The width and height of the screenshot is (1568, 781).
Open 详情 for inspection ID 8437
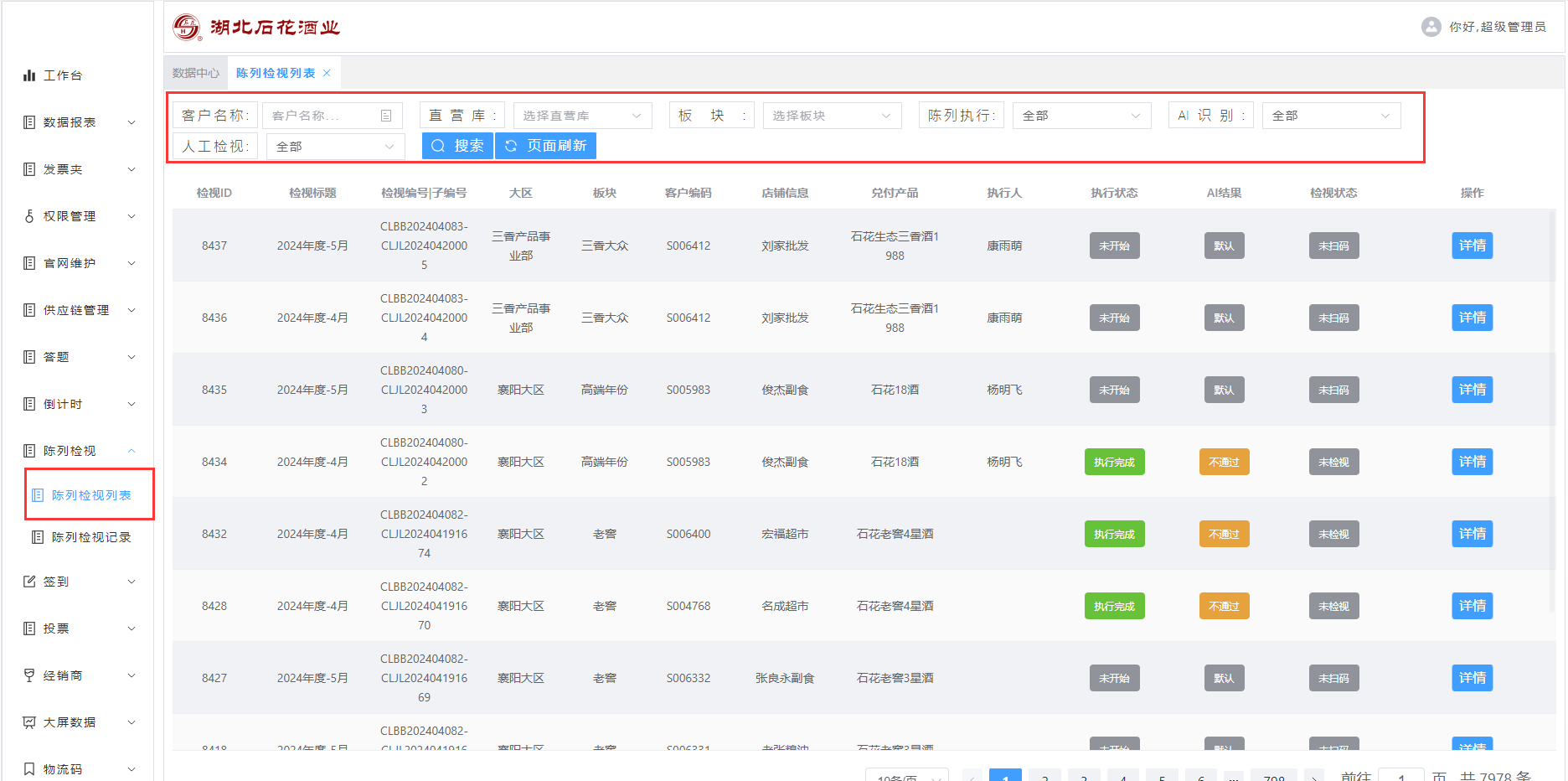pos(1472,246)
